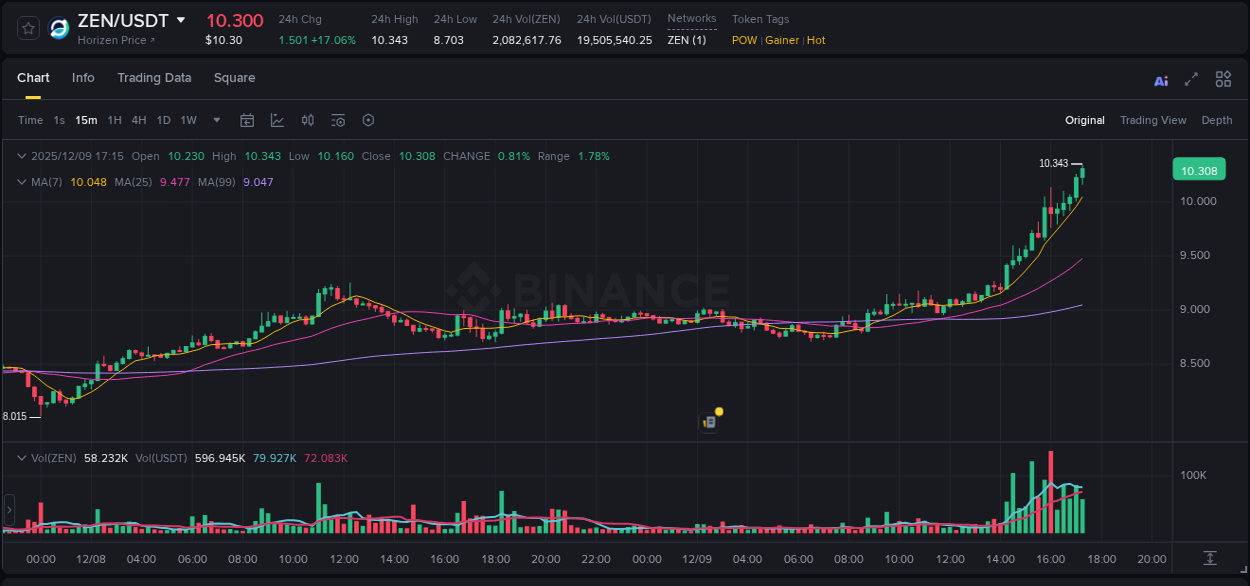
Task: Open the Info tab
Action: point(83,78)
